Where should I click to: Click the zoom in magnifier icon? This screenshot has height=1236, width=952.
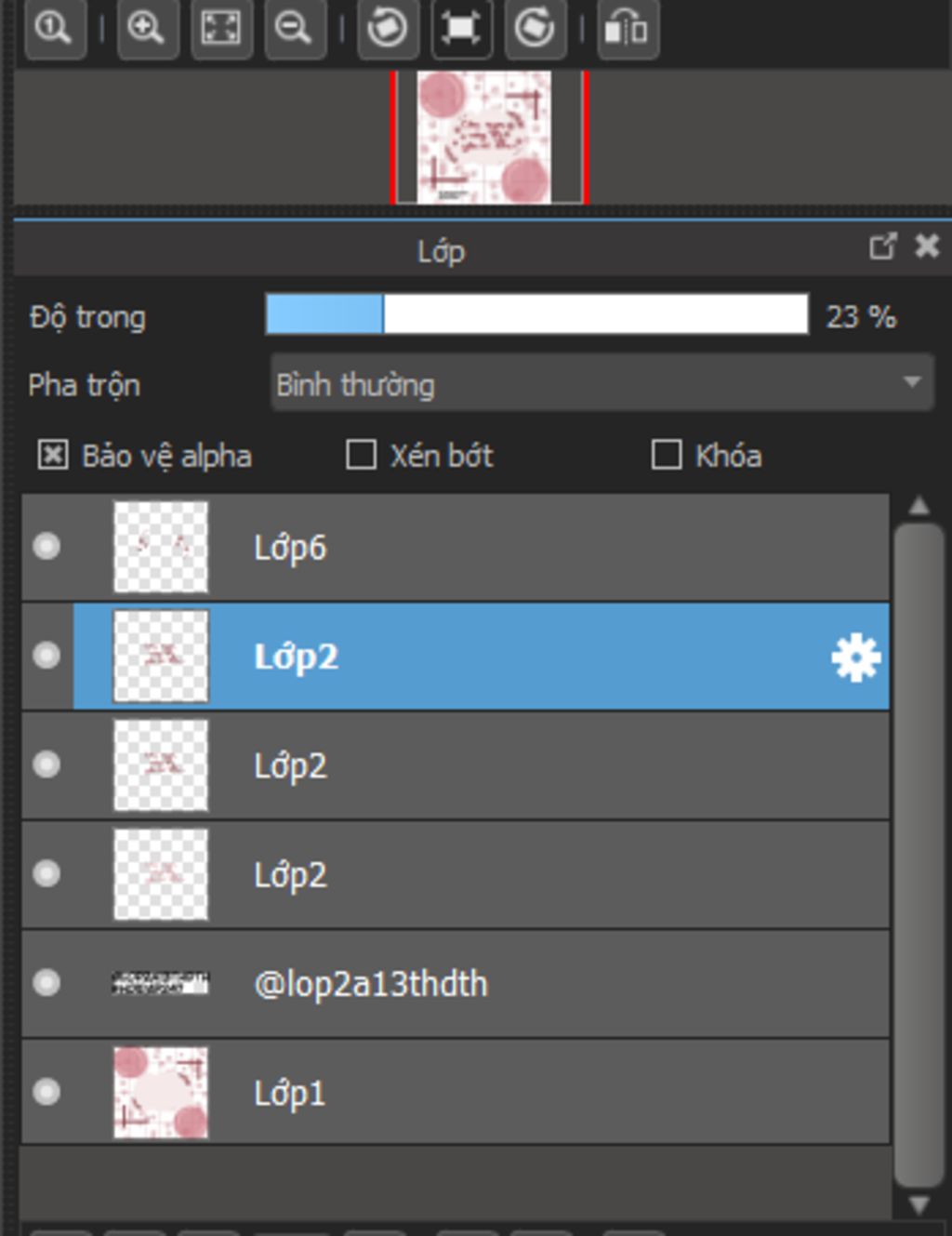pos(148,29)
